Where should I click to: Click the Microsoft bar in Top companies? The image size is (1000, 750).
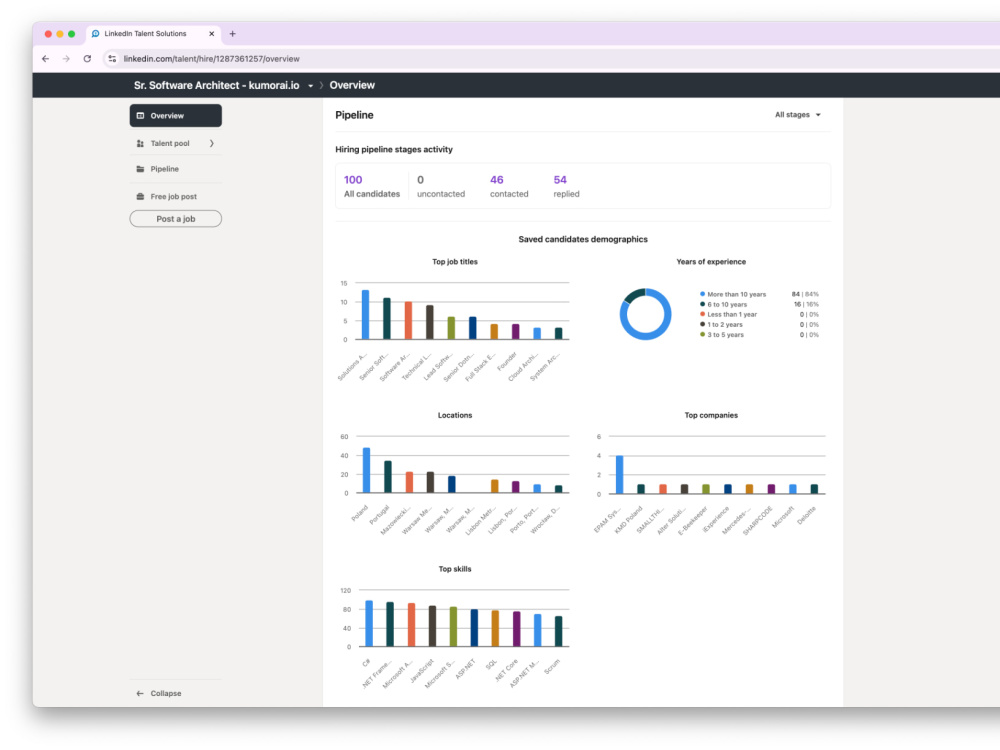pyautogui.click(x=793, y=489)
